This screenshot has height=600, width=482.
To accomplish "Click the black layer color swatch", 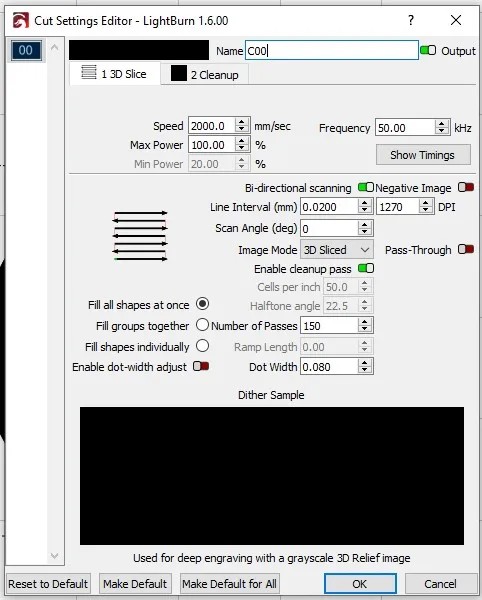I will 139,50.
